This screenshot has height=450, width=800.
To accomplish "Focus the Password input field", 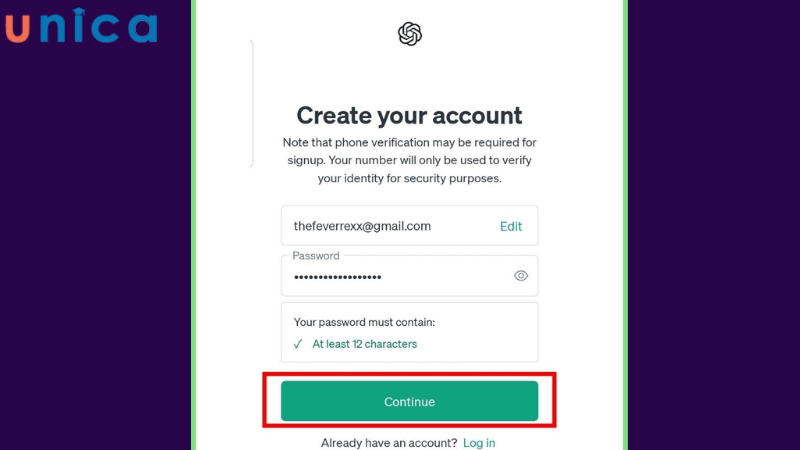I will coord(400,276).
